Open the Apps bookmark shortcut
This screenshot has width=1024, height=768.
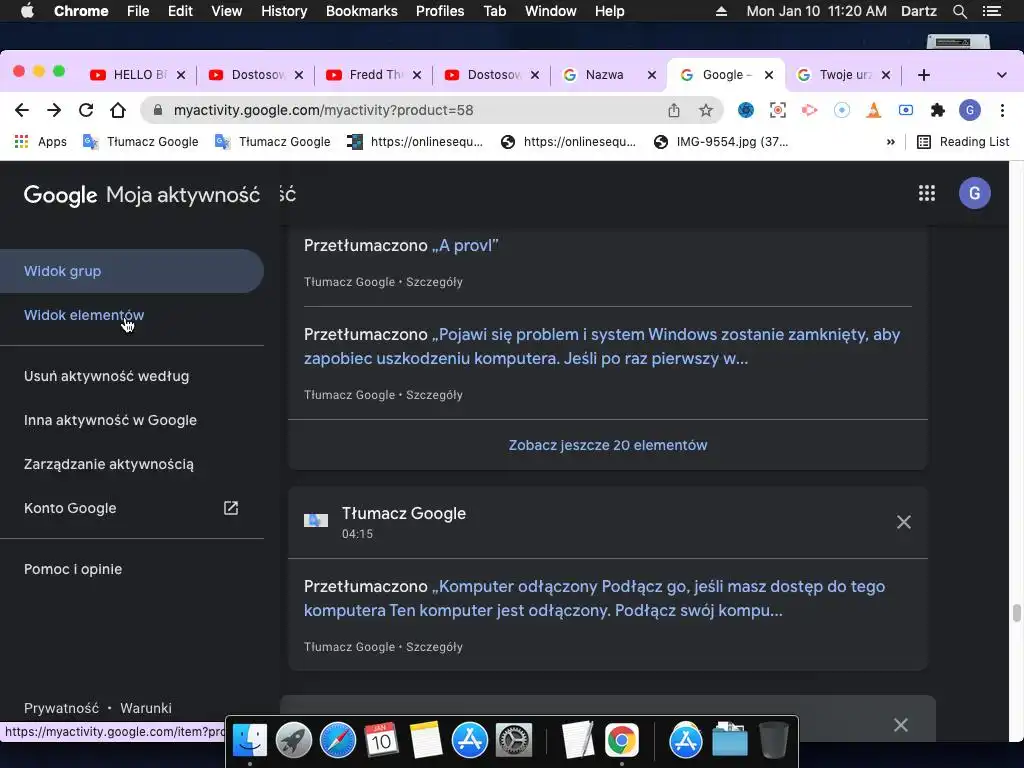click(x=40, y=142)
